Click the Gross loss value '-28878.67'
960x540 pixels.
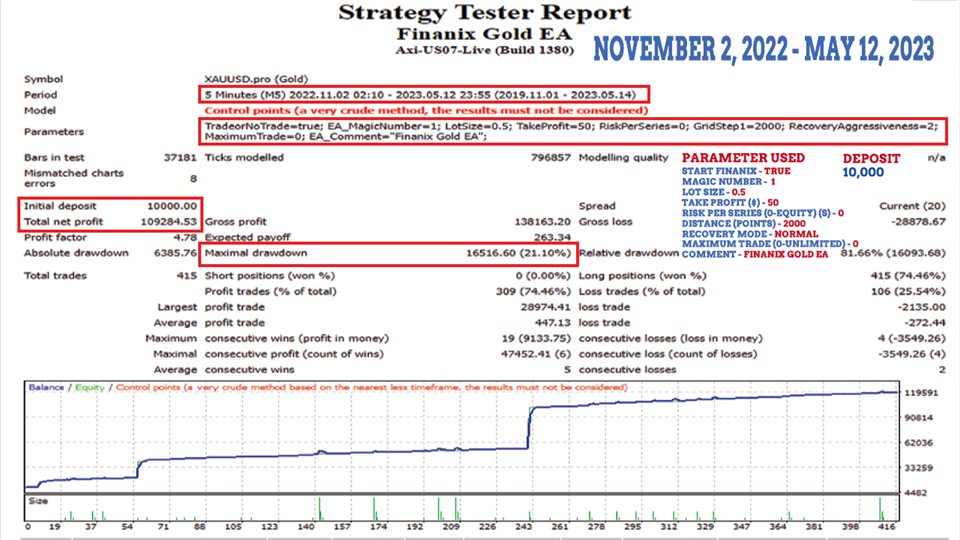click(x=918, y=222)
